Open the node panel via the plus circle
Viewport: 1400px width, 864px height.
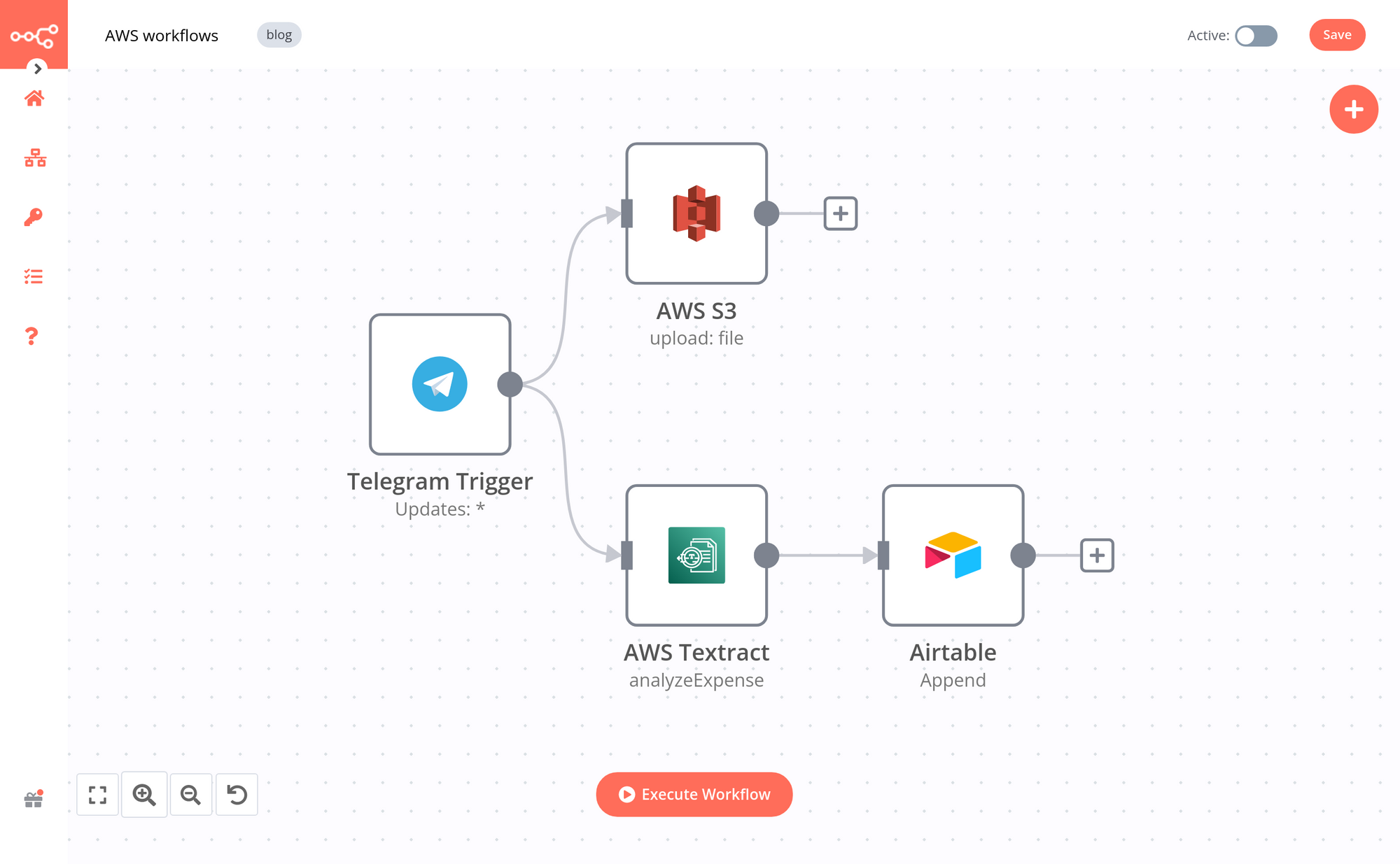point(1354,109)
